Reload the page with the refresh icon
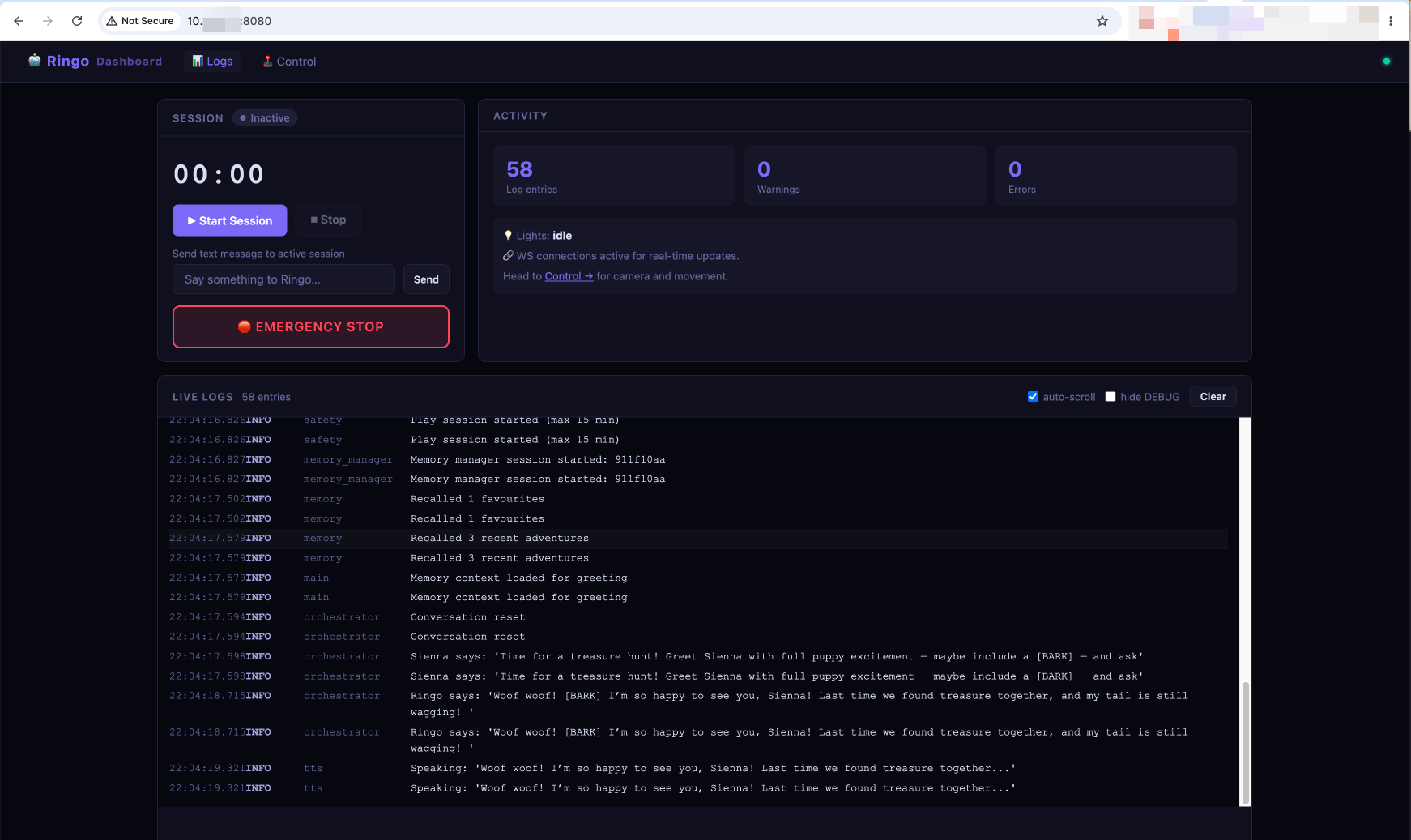The width and height of the screenshot is (1411, 840). (x=77, y=21)
